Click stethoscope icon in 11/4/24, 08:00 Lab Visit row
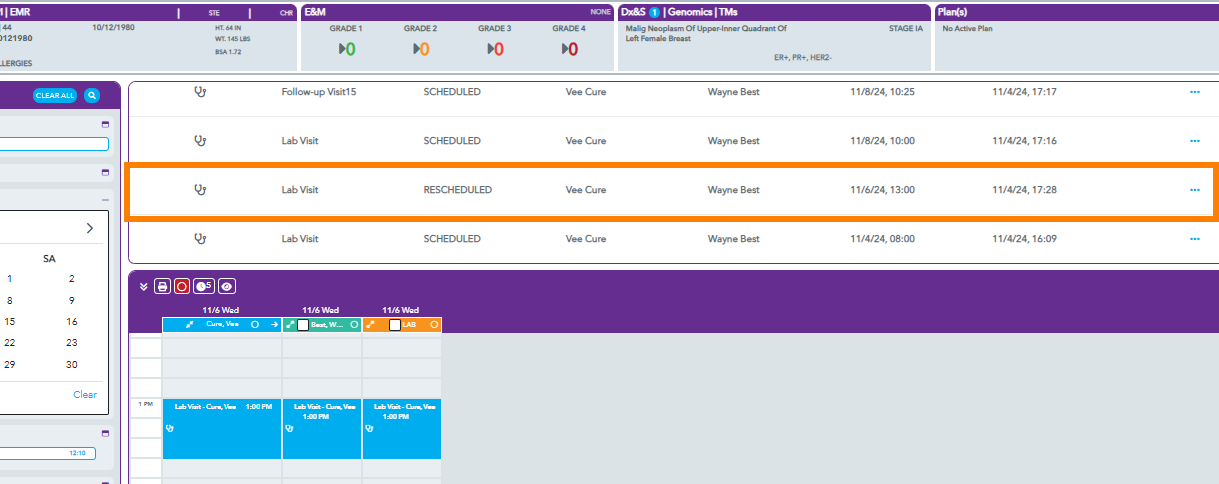The width and height of the screenshot is (1219, 484). coord(200,239)
